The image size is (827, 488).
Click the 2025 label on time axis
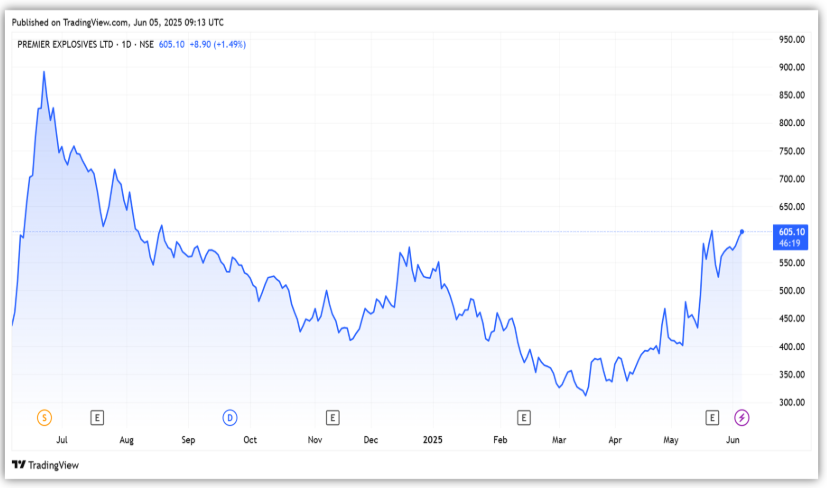pyautogui.click(x=432, y=439)
